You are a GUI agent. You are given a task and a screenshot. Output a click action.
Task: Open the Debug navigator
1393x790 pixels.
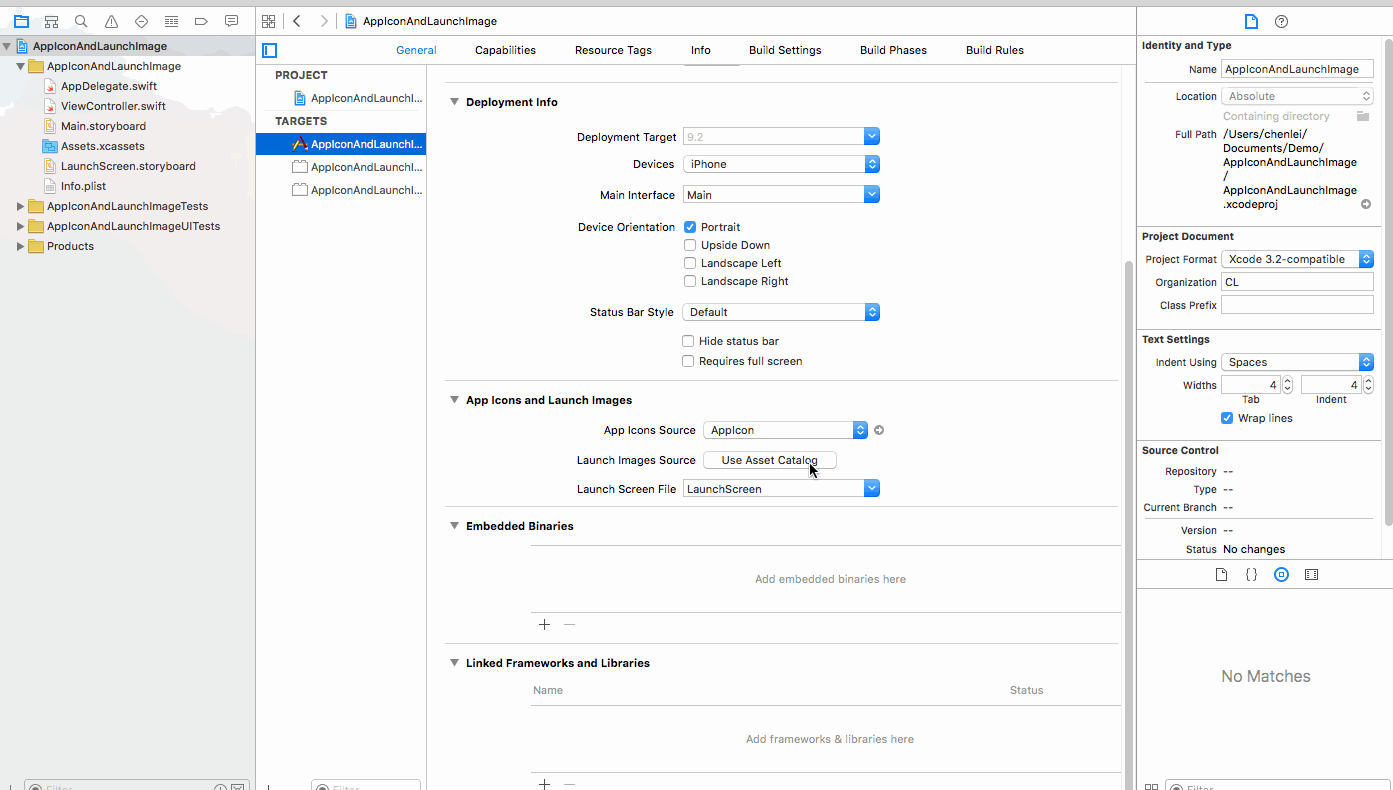[171, 21]
